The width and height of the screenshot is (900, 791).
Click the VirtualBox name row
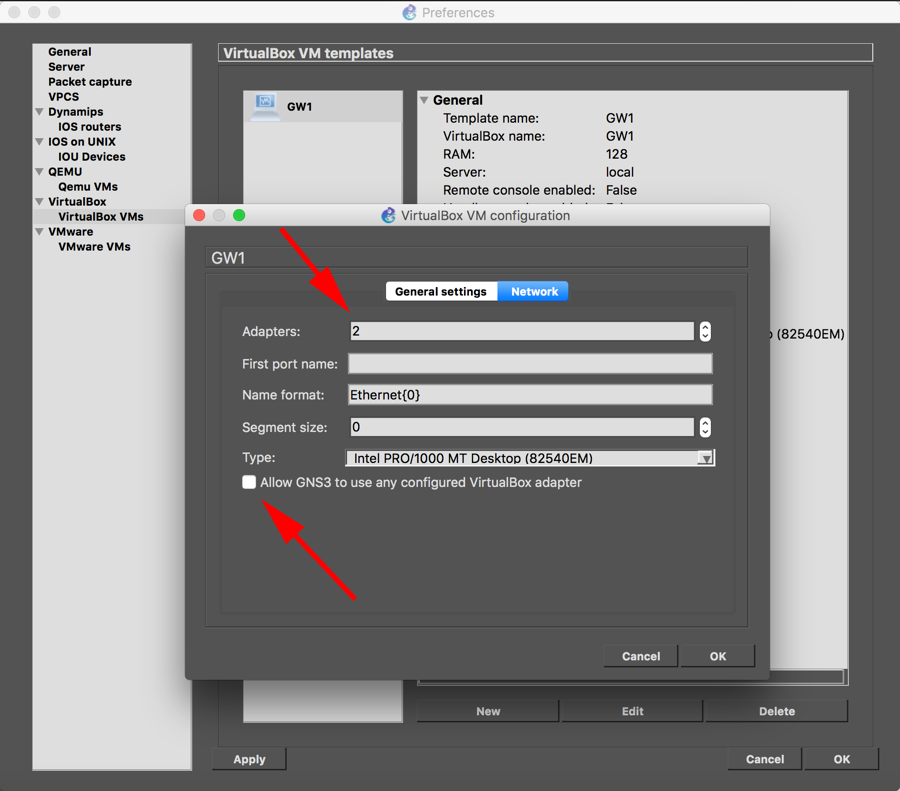(633, 136)
